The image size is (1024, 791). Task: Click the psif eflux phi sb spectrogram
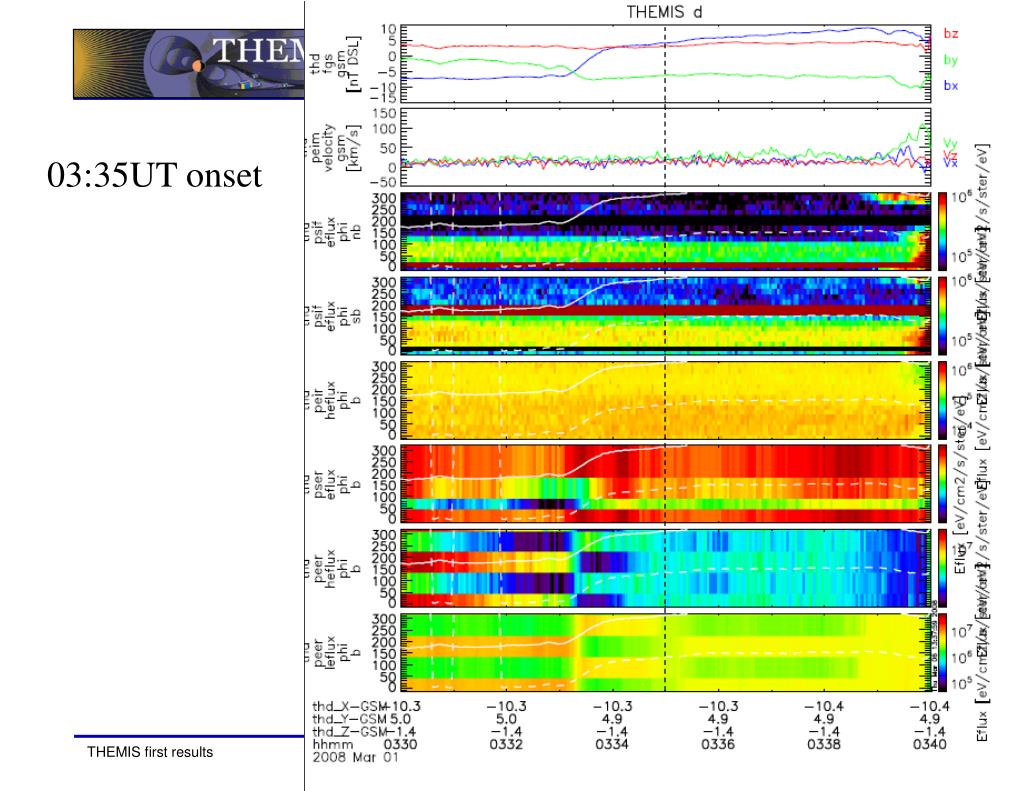coord(665,315)
